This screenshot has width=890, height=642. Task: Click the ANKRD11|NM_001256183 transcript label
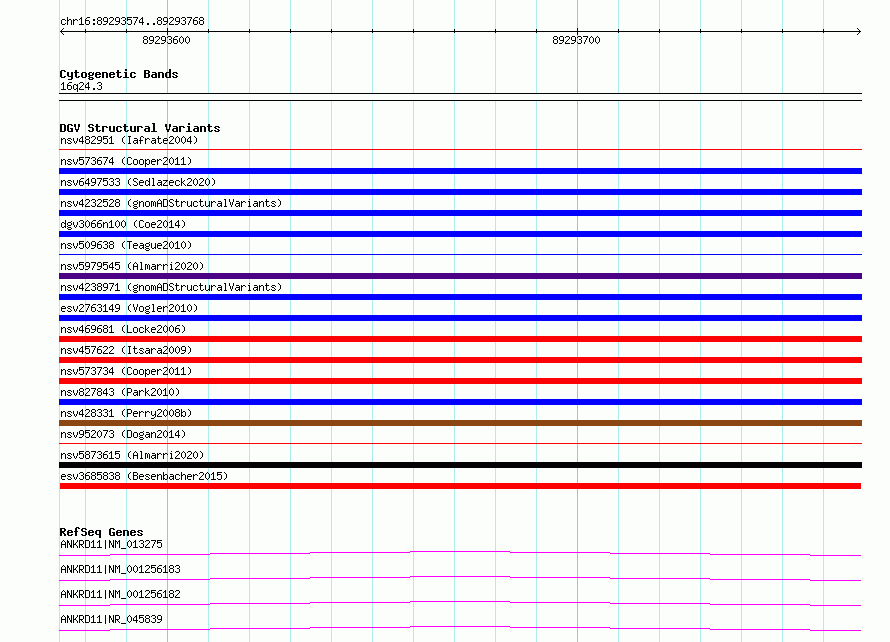[x=120, y=569]
